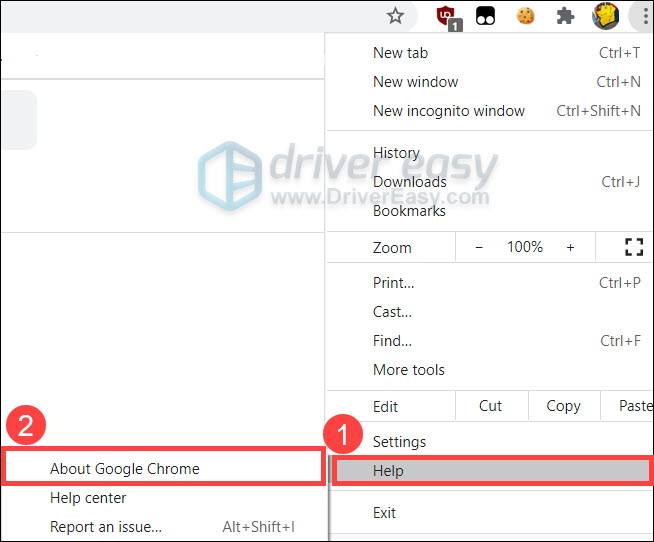Click the Cut button in Edit row
The width and height of the screenshot is (654, 542).
pyautogui.click(x=490, y=406)
